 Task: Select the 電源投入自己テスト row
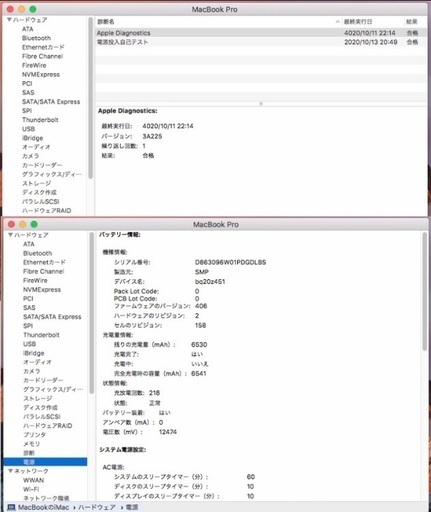(261, 42)
